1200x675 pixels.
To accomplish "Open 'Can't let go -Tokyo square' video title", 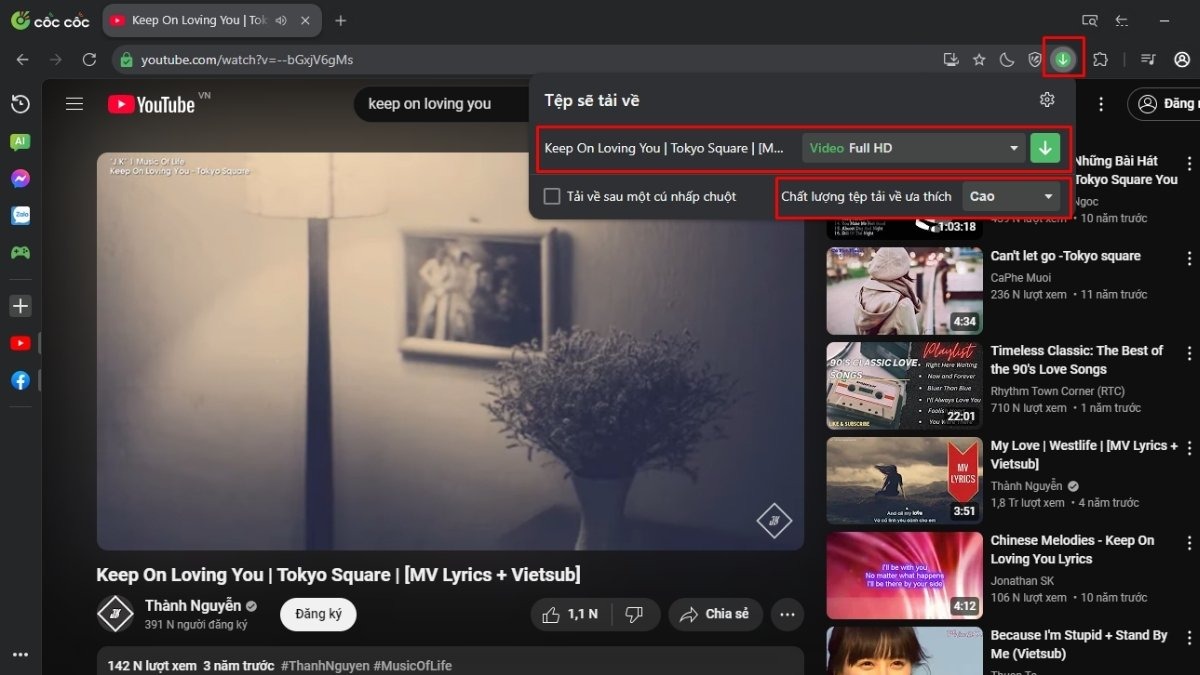I will (x=1066, y=256).
